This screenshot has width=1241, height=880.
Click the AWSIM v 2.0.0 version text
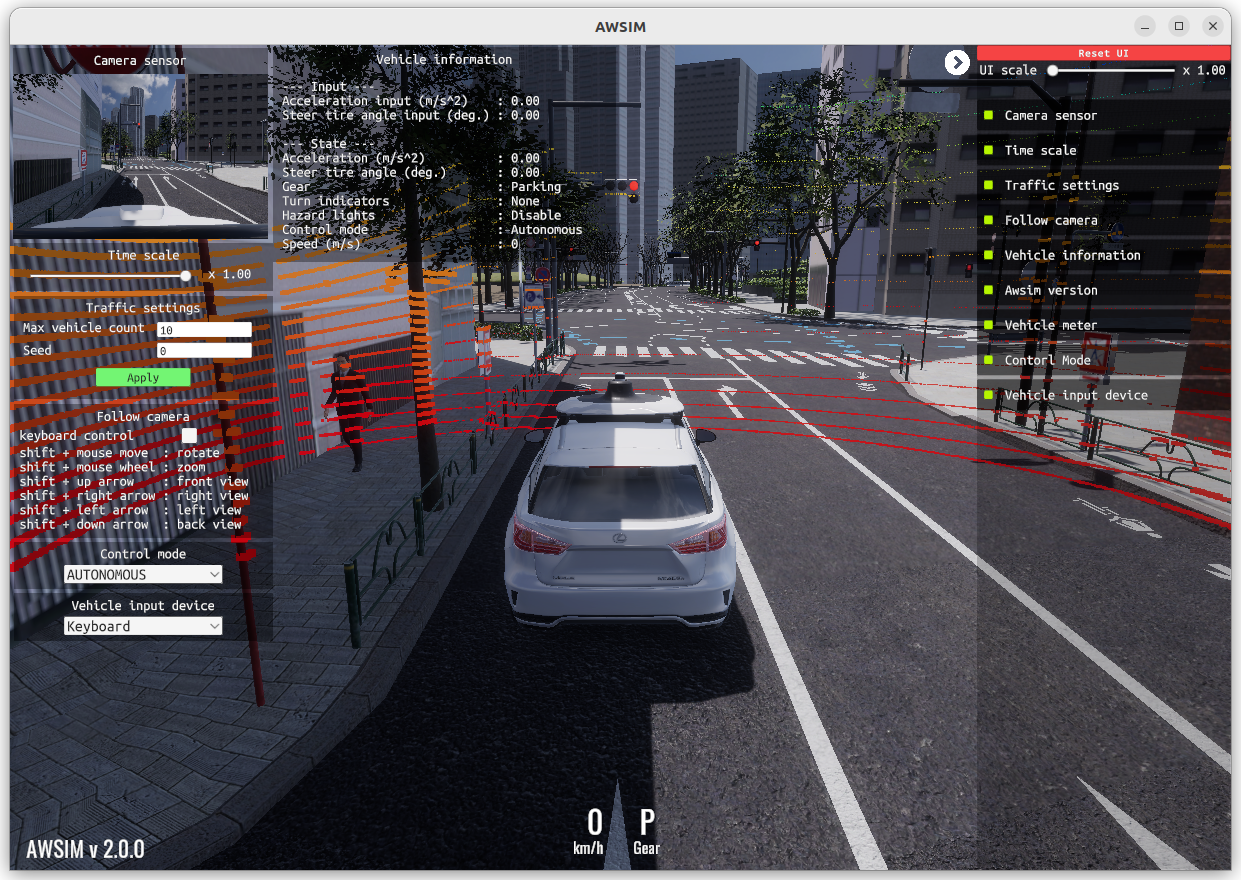pos(86,849)
